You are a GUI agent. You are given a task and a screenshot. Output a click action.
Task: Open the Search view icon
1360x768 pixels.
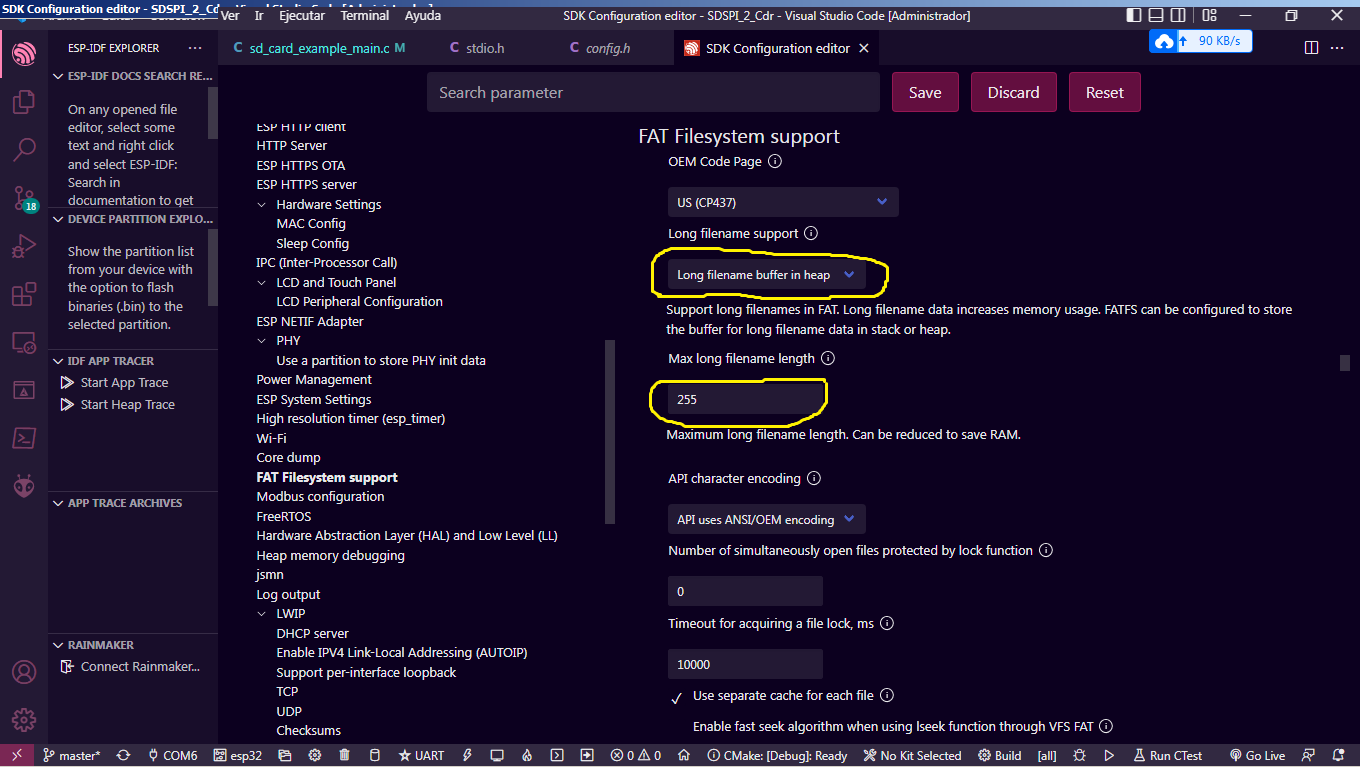coord(24,150)
